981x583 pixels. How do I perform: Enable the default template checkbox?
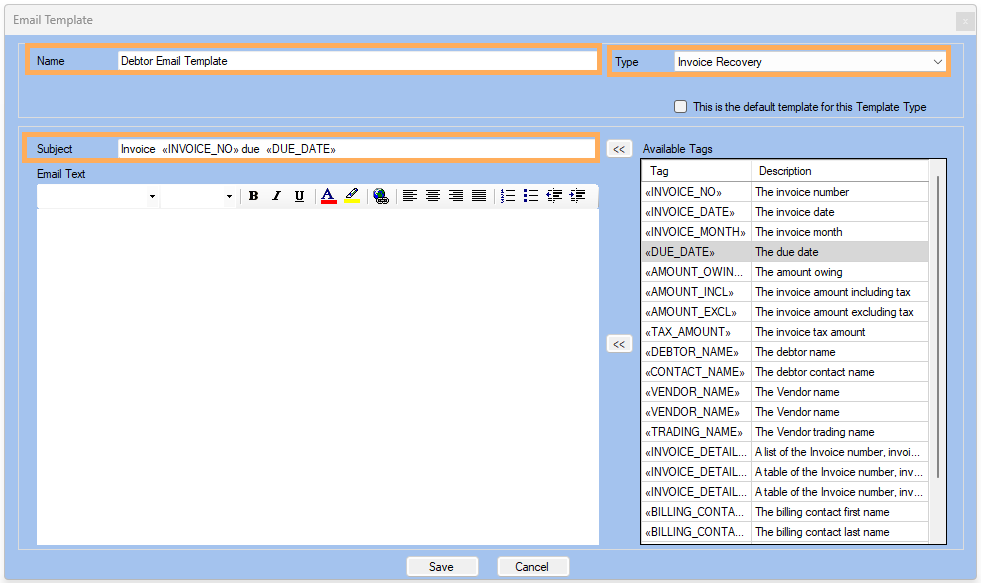pos(681,107)
